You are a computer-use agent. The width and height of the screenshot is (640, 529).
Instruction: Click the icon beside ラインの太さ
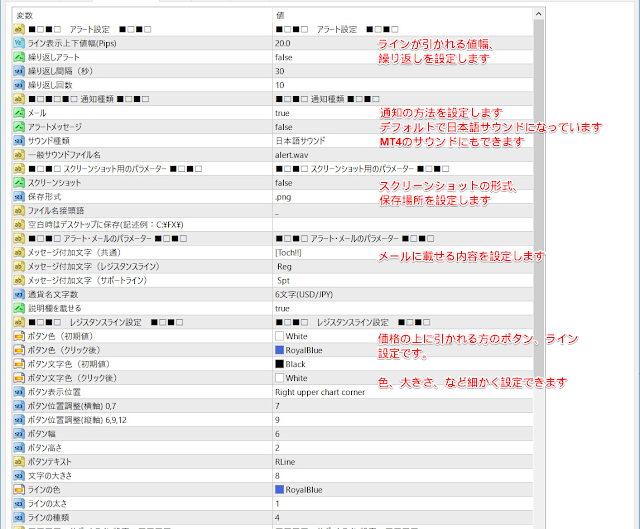(19, 504)
